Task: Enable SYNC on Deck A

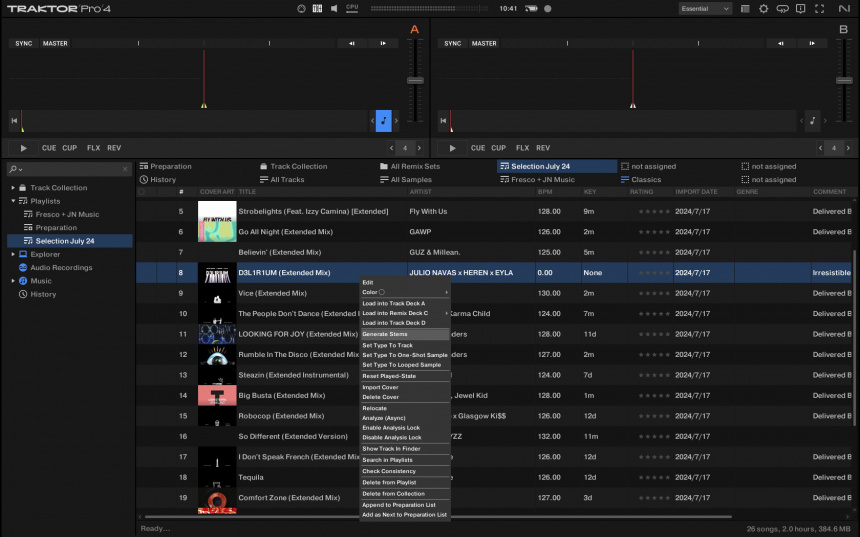Action: (24, 43)
